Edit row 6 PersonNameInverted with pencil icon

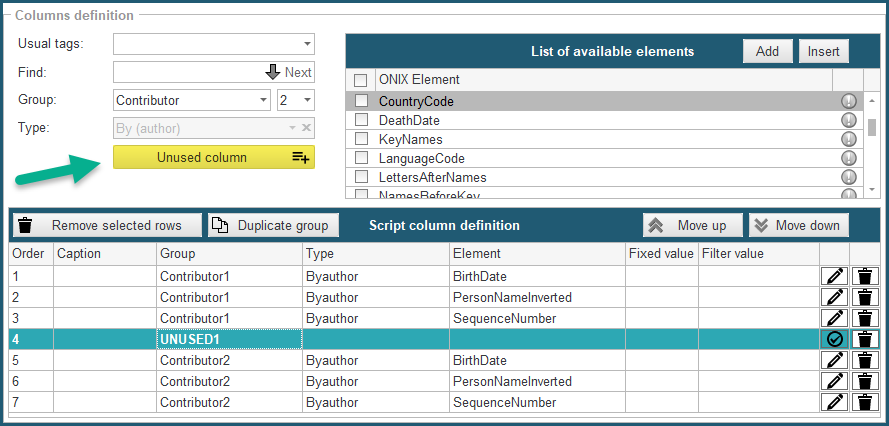pos(835,381)
